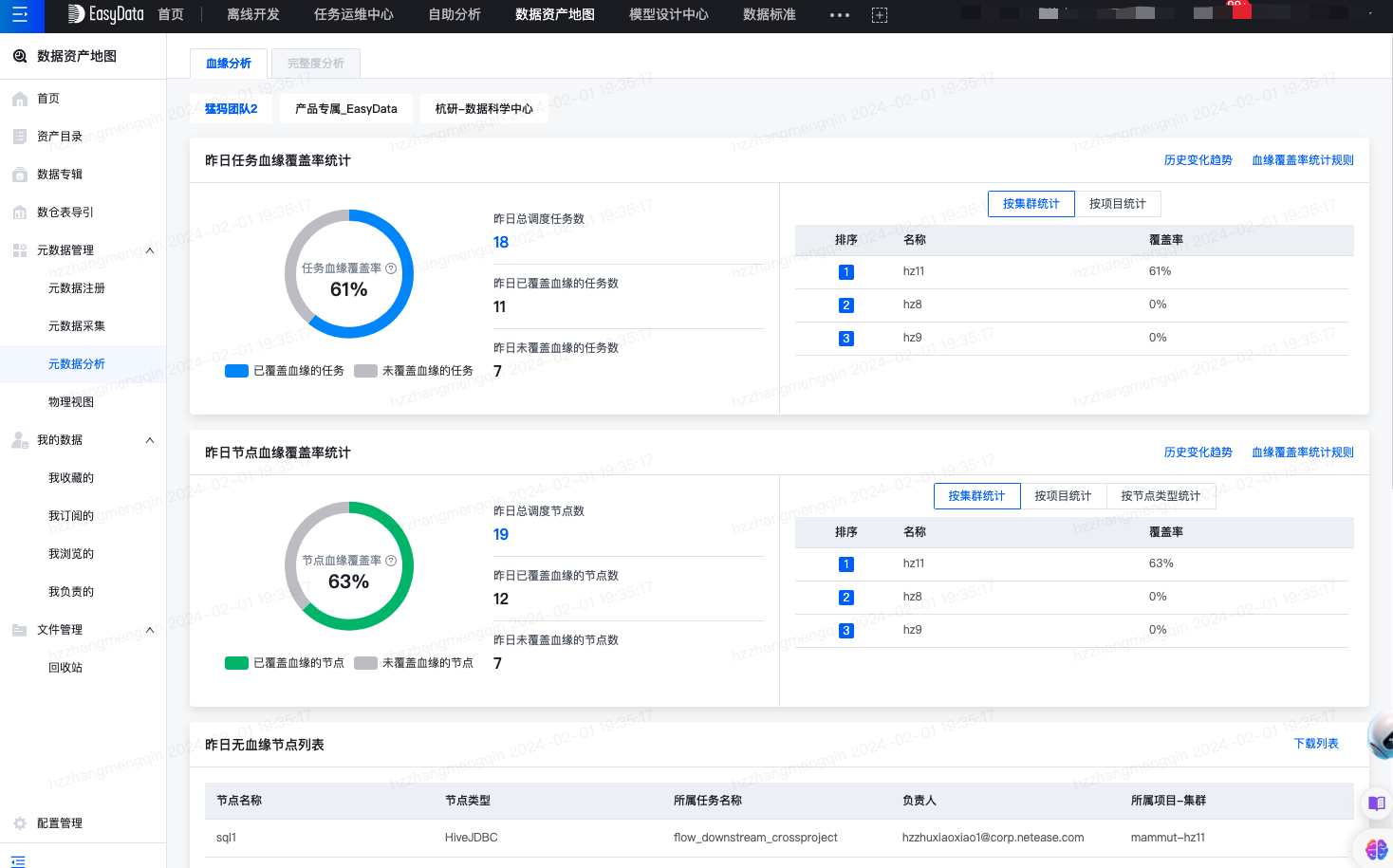1393x868 pixels.
Task: Select 按节点类型统计 in node statistics
Action: point(1160,496)
